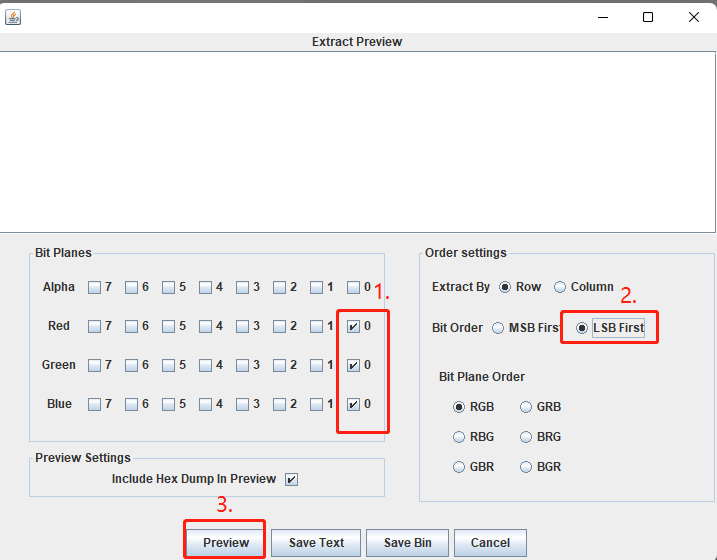Check the Alpha 5 bit plane
The image size is (717, 560).
pos(169,288)
